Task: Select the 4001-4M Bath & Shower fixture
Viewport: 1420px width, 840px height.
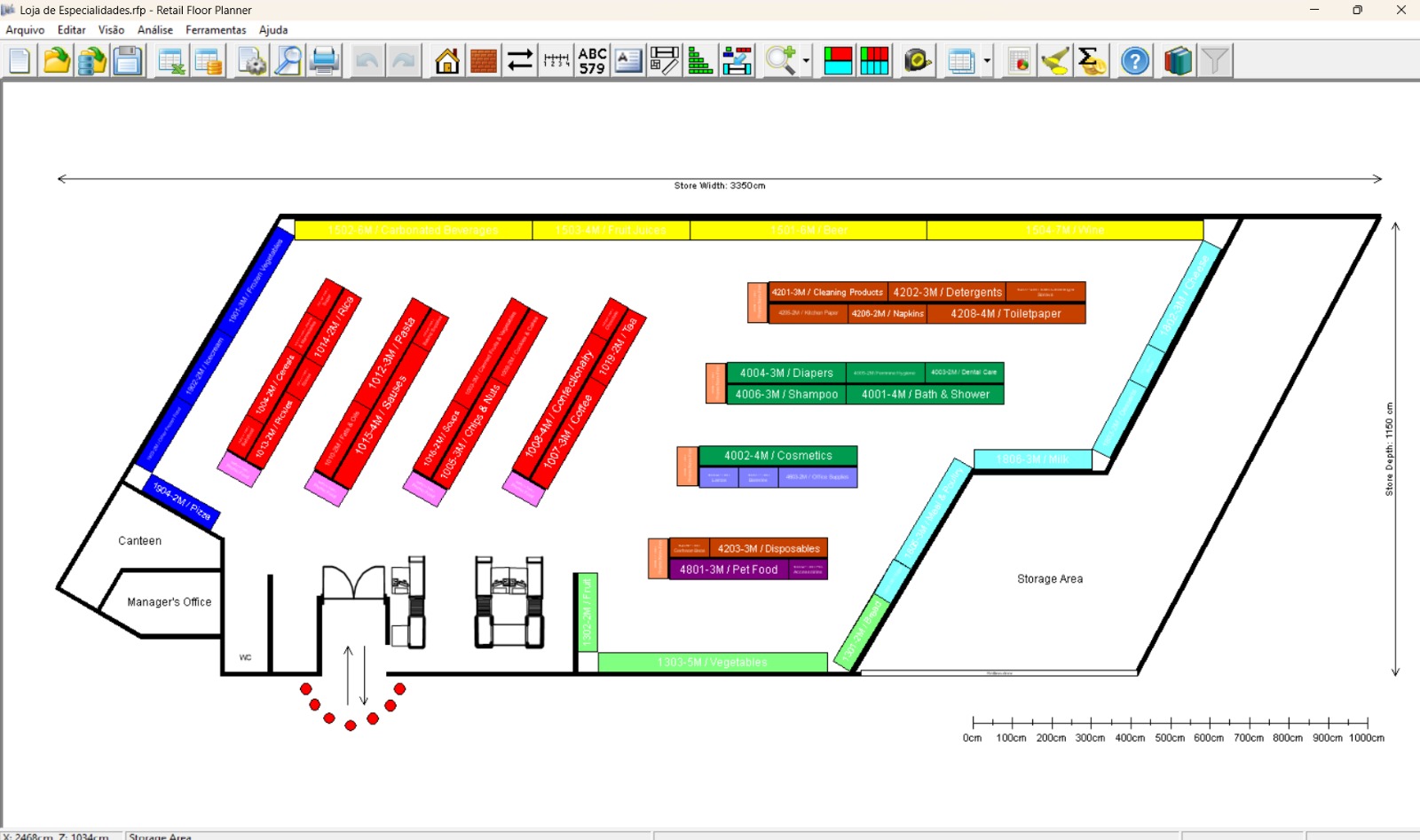Action: 925,394
